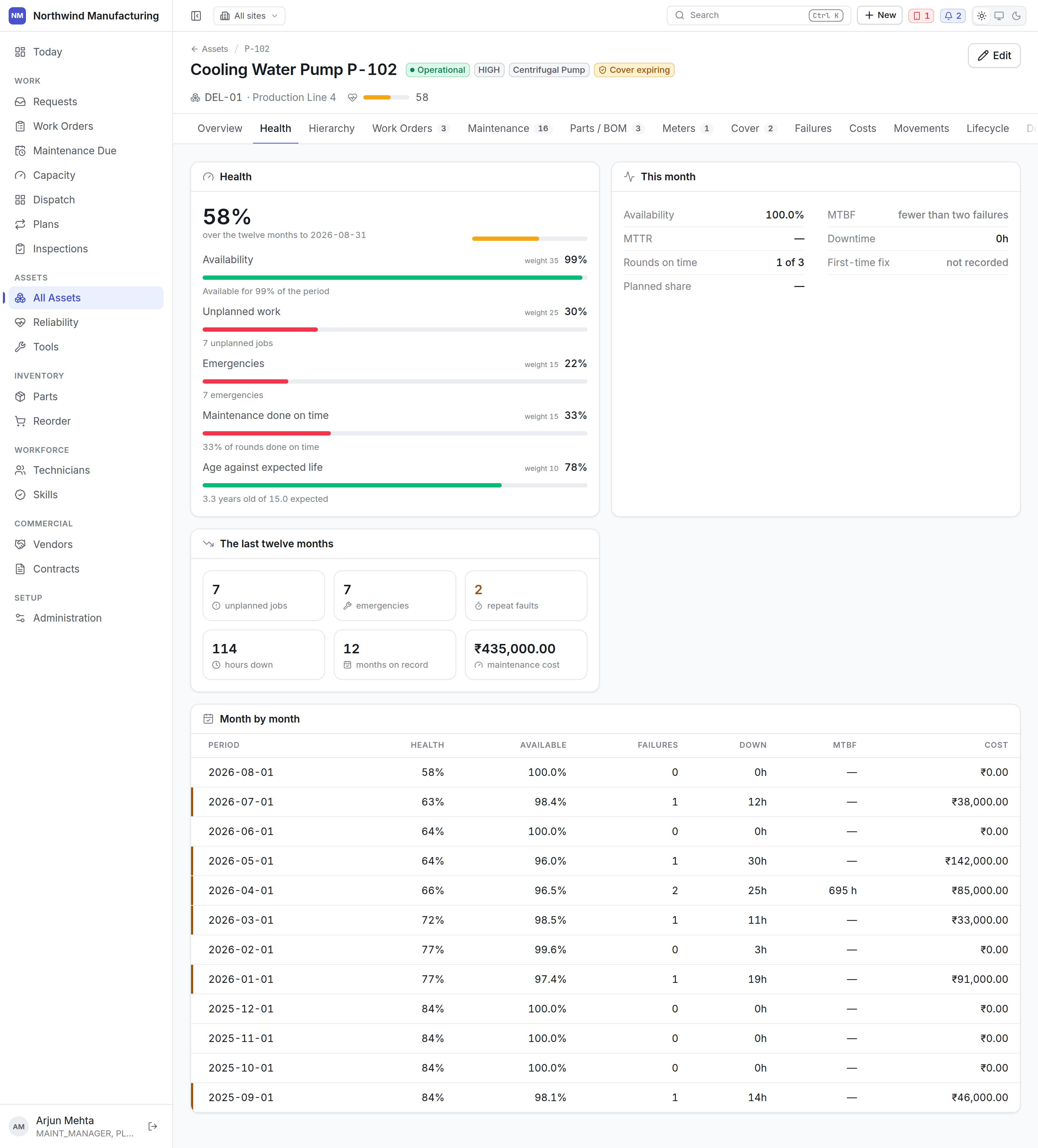Viewport: 1038px width, 1148px height.
Task: Click the 2026-04-01 row in Month by month
Action: (x=605, y=891)
